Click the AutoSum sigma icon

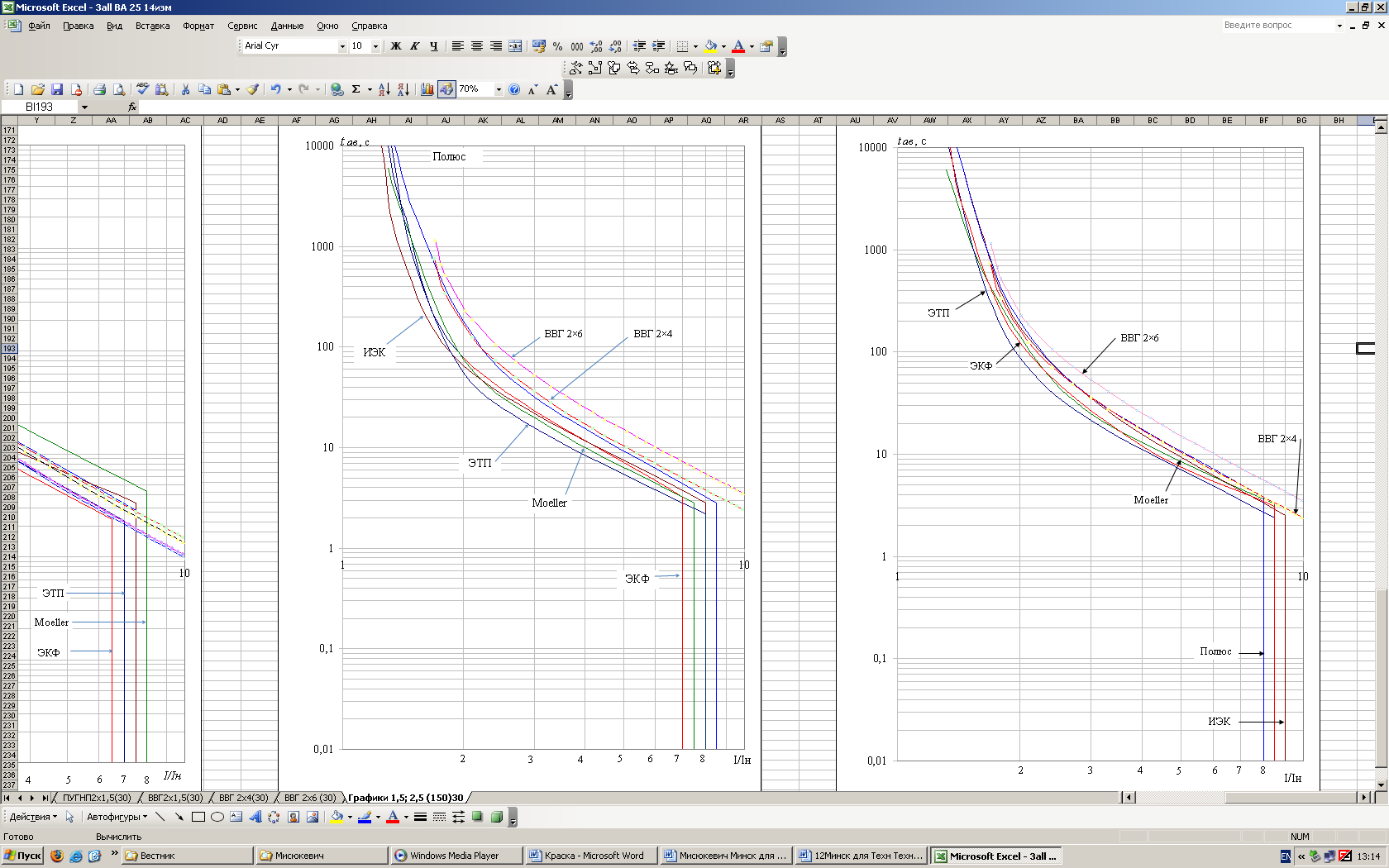[356, 89]
